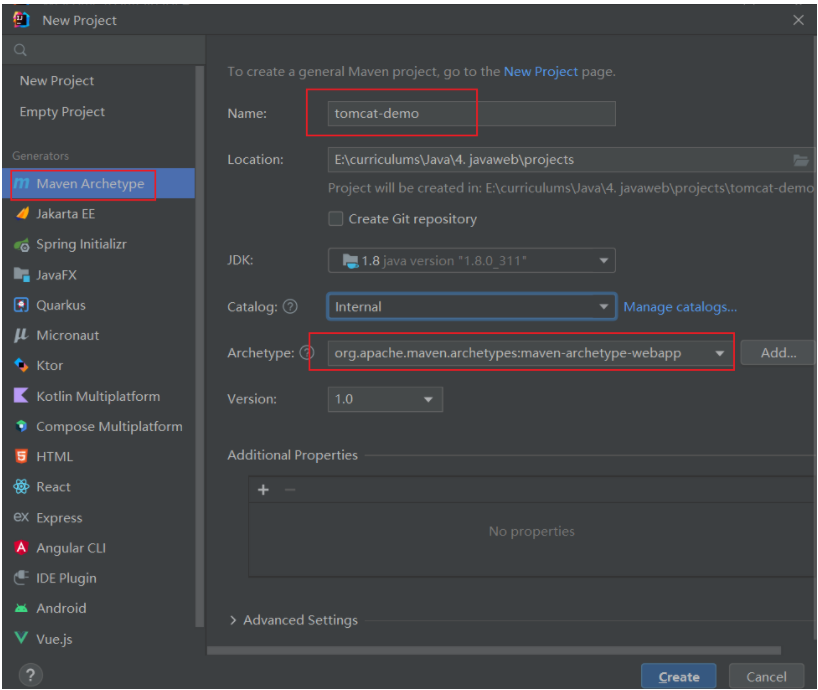Screen dimensions: 818x690
Task: Select the Quarkus generator label
Action: [61, 305]
